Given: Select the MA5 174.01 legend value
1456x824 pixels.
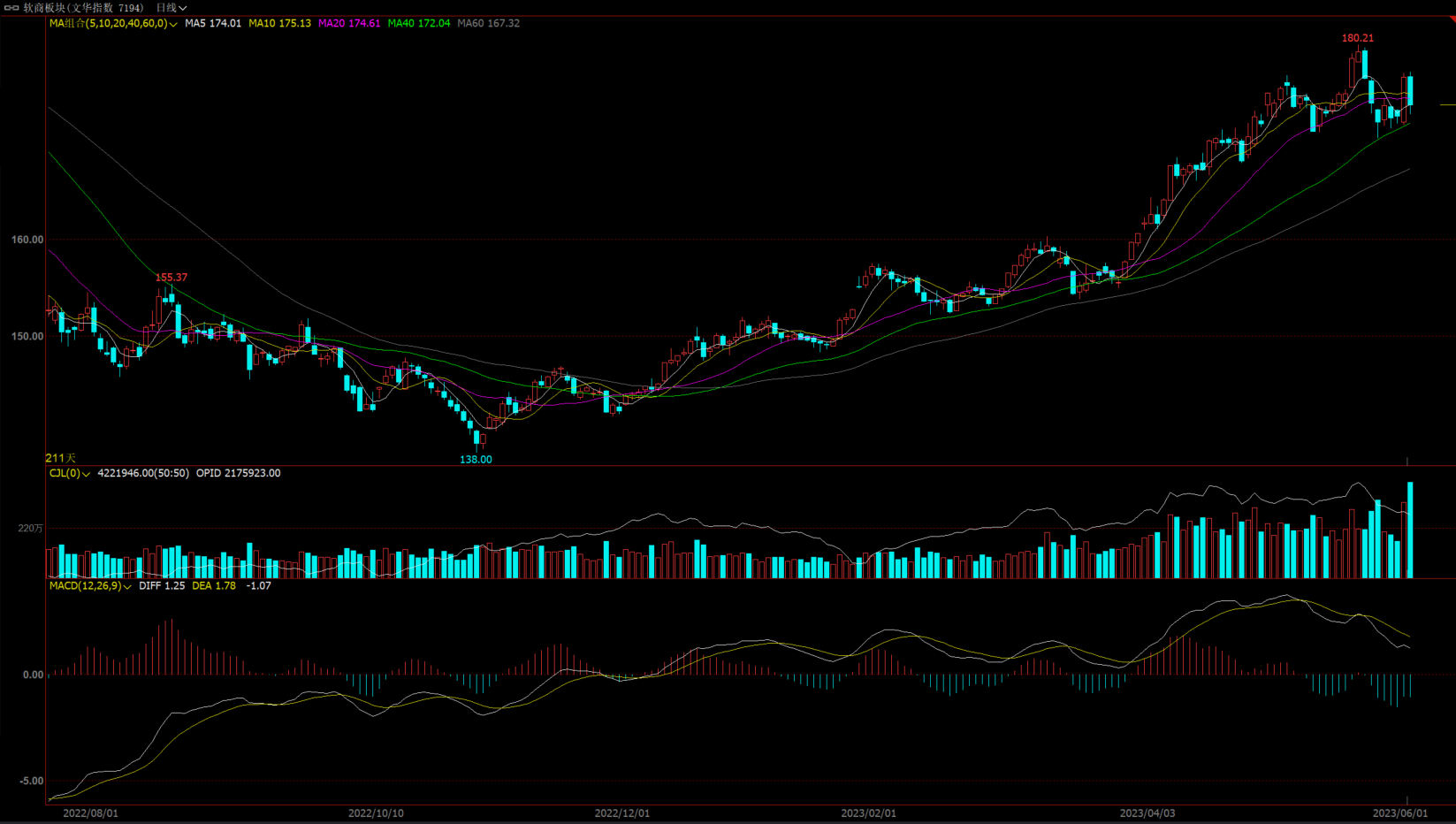Looking at the screenshot, I should [x=213, y=23].
